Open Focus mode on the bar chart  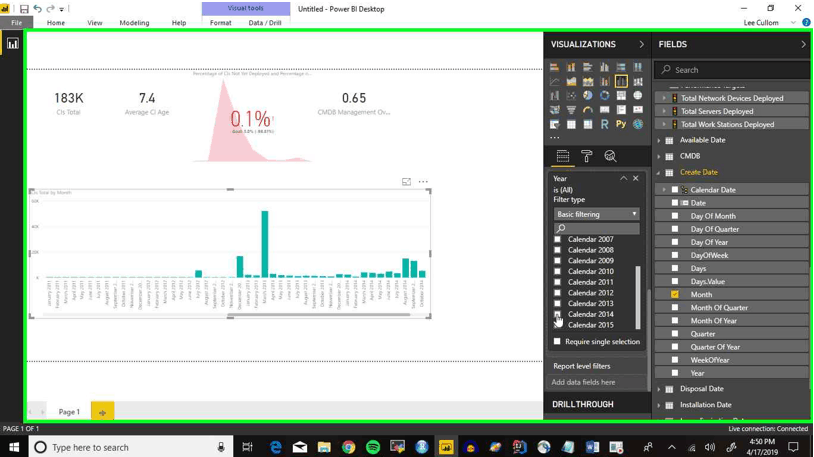(406, 182)
